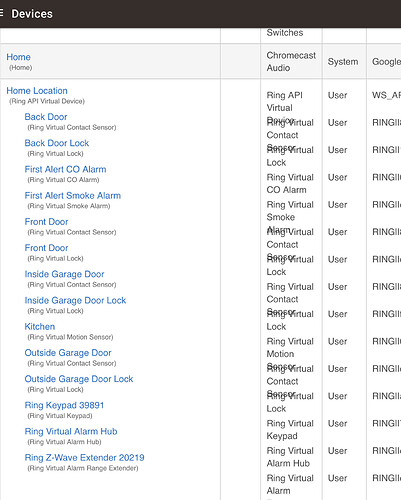Open Ring Virtual Alarm Hub
The image size is (401, 500).
(71, 431)
